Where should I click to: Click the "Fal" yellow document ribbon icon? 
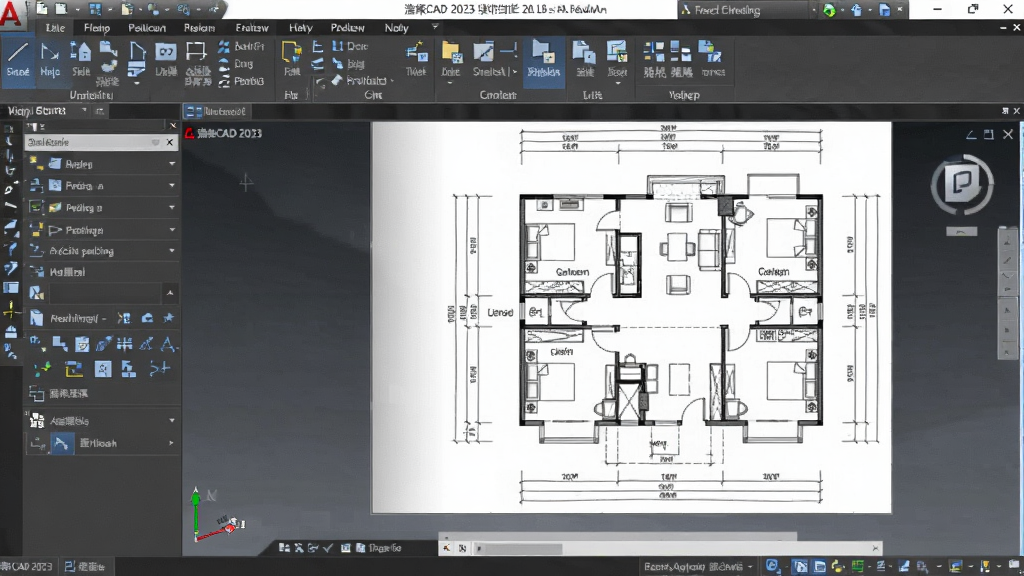point(292,59)
